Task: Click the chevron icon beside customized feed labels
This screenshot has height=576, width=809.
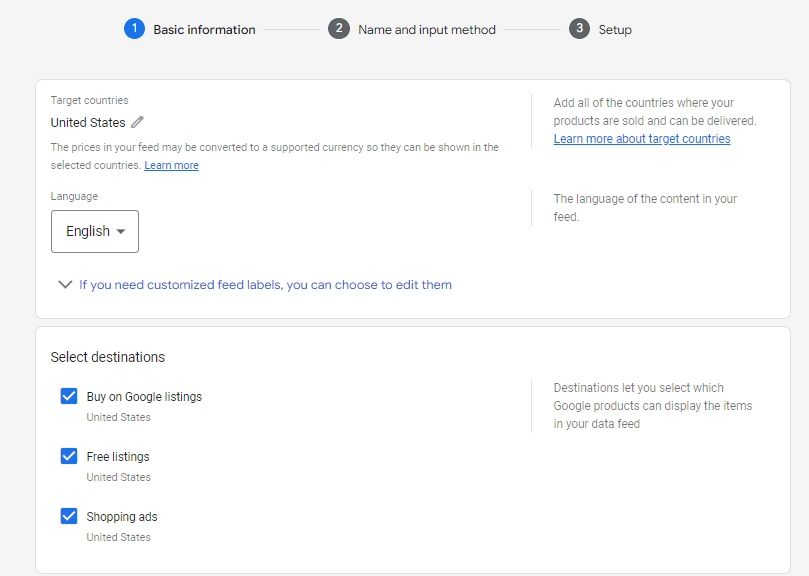Action: click(66, 285)
